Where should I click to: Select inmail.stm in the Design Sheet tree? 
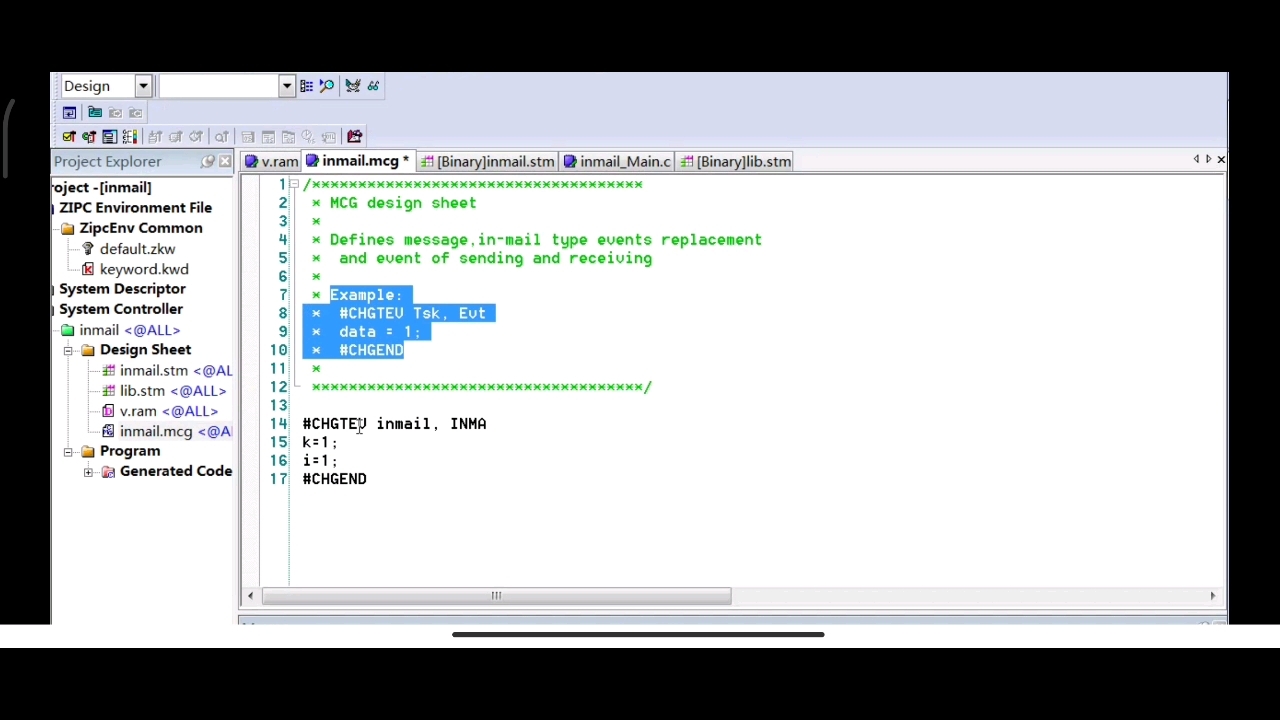coord(153,370)
